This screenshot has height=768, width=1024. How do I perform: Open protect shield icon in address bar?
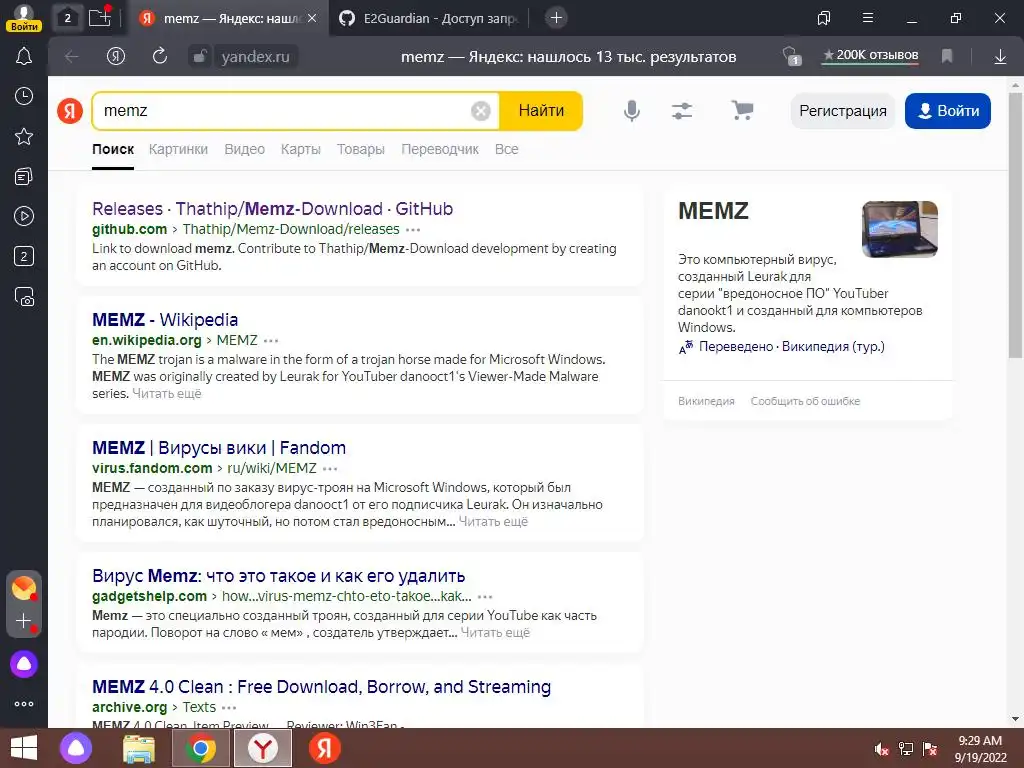tap(792, 56)
